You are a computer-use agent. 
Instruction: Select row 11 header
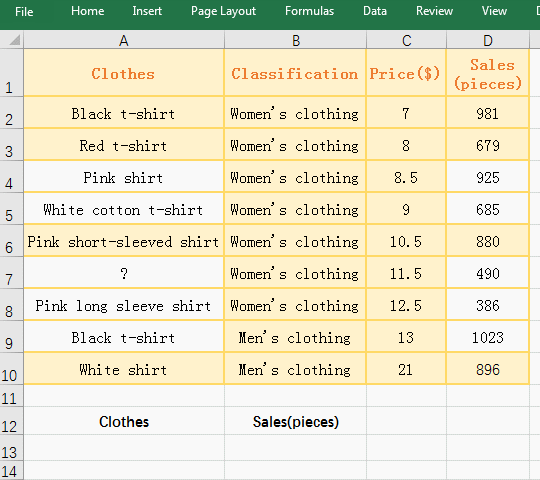[11, 396]
